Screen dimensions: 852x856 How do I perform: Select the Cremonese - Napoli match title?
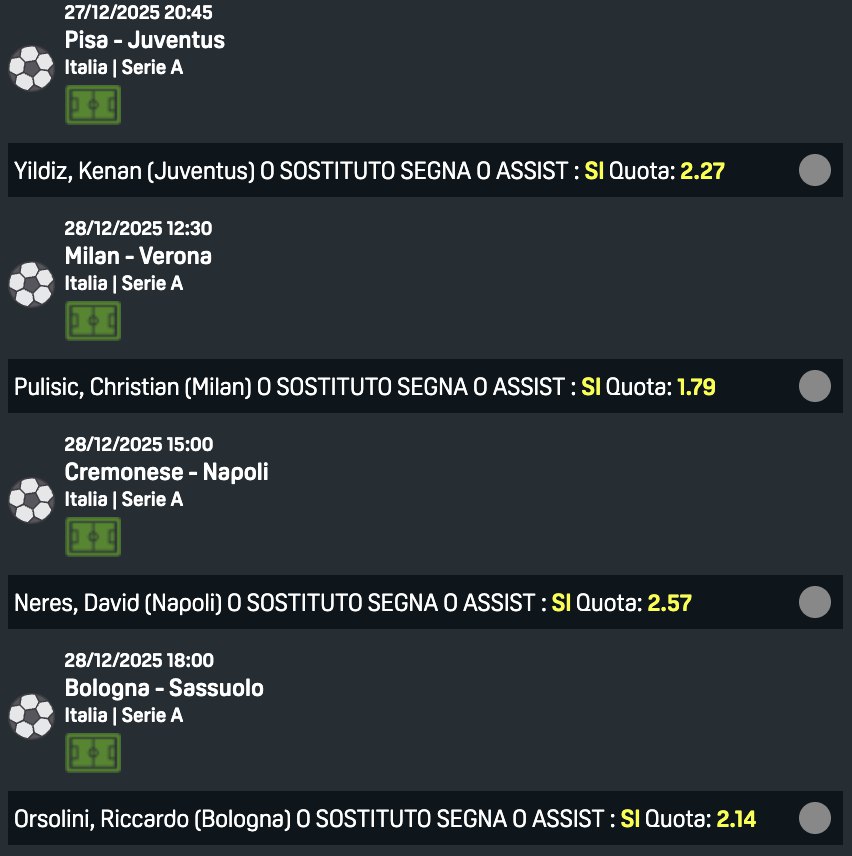click(166, 472)
